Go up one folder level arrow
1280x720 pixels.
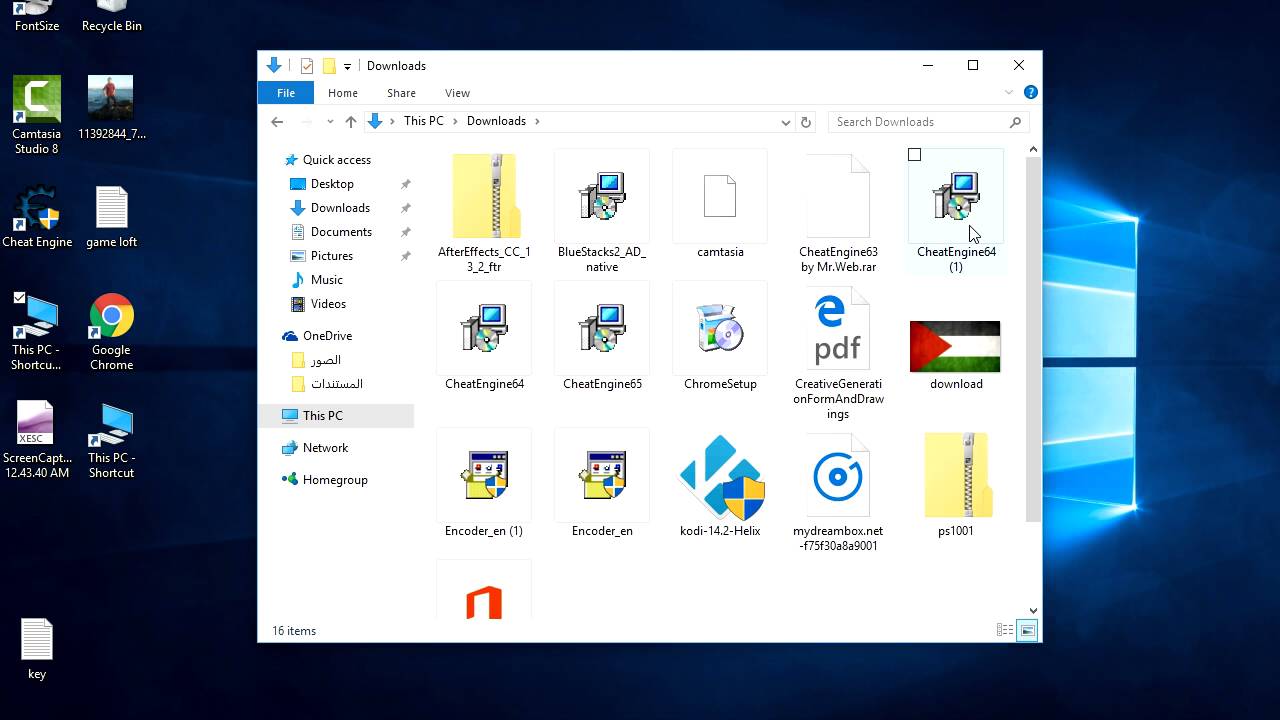[350, 122]
